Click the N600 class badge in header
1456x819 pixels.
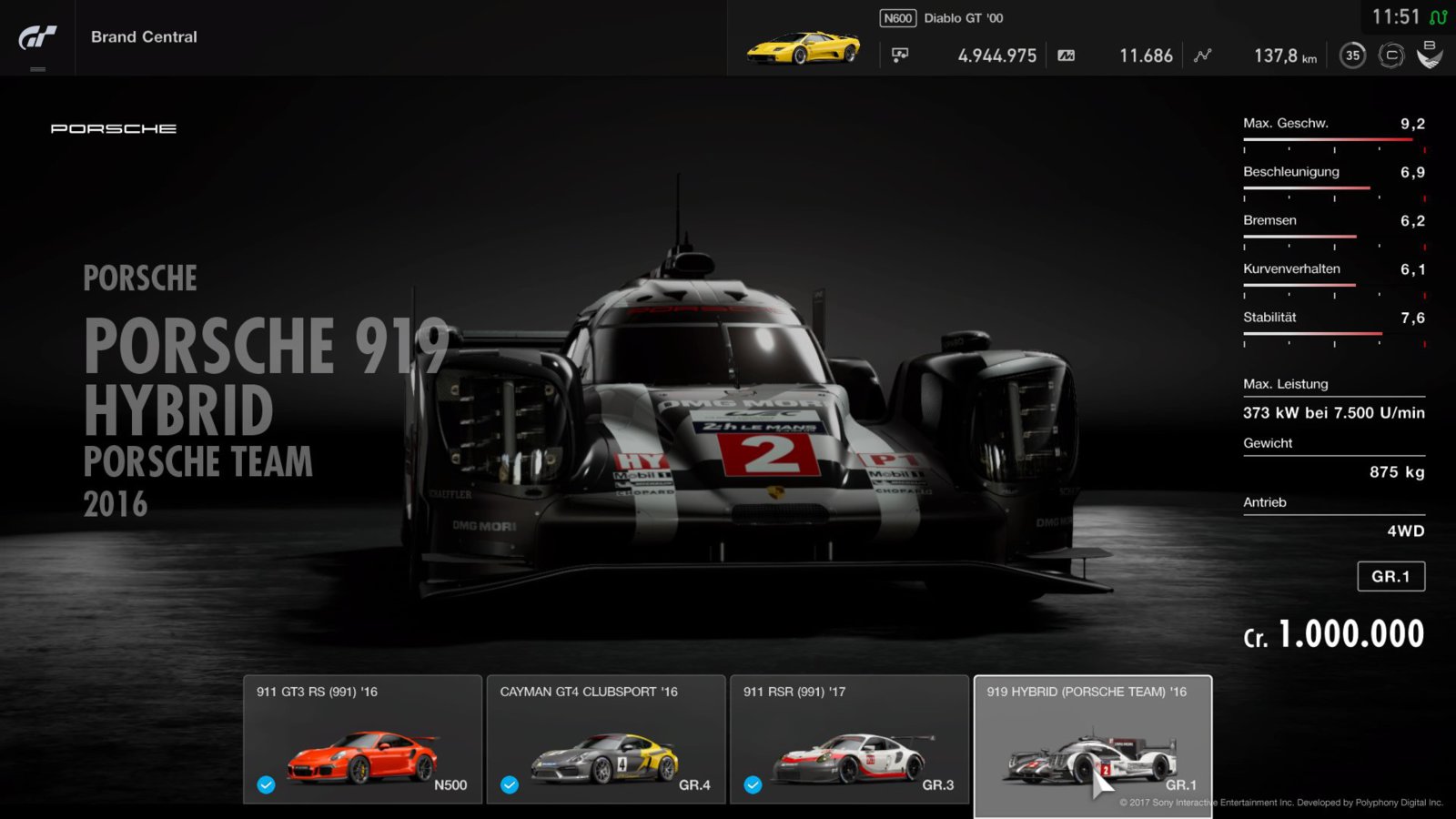[x=897, y=18]
